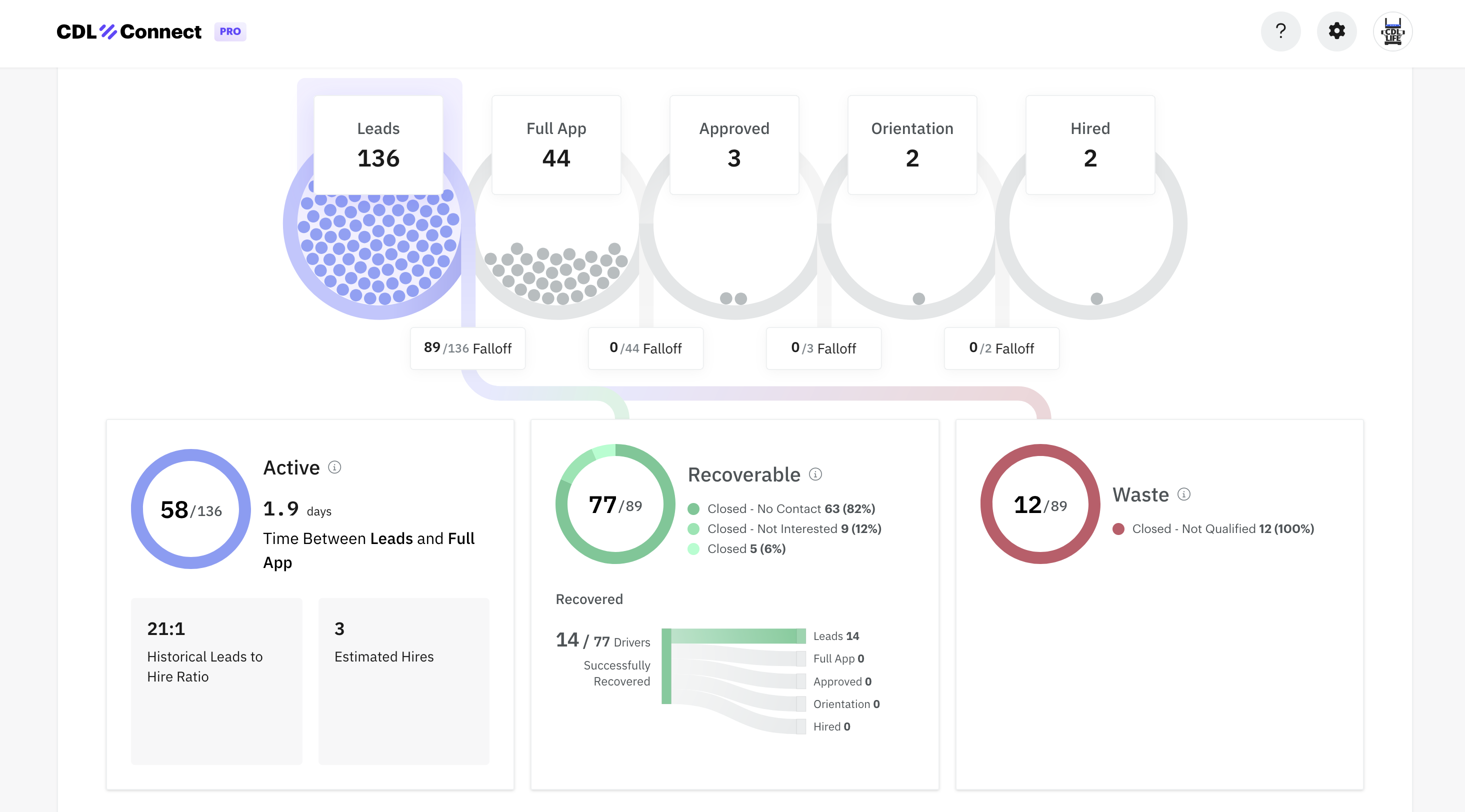Select the Hired stage card
Screen dimensions: 1465x812
(1090, 145)
